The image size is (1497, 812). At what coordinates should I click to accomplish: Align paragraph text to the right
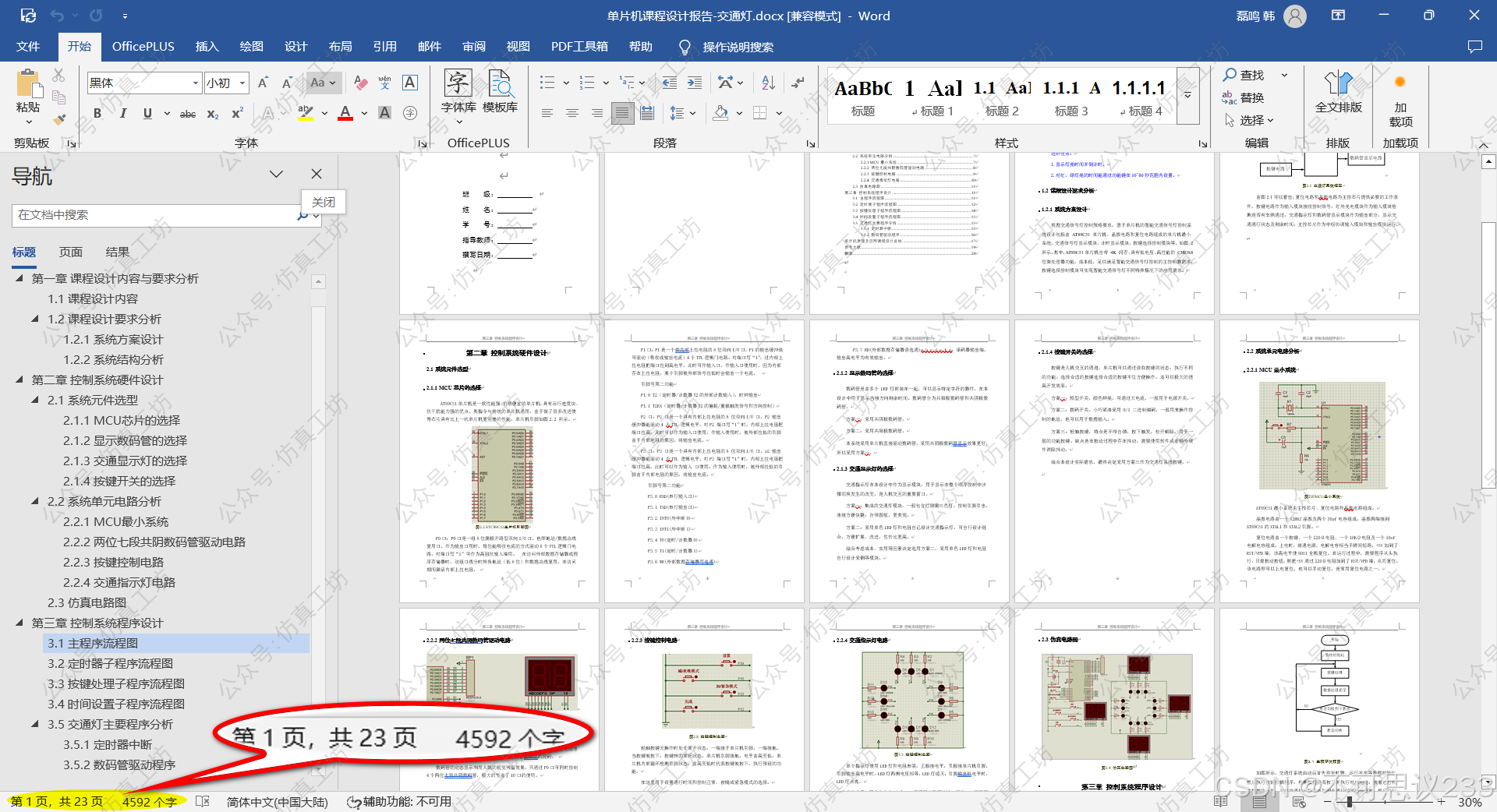[x=597, y=114]
